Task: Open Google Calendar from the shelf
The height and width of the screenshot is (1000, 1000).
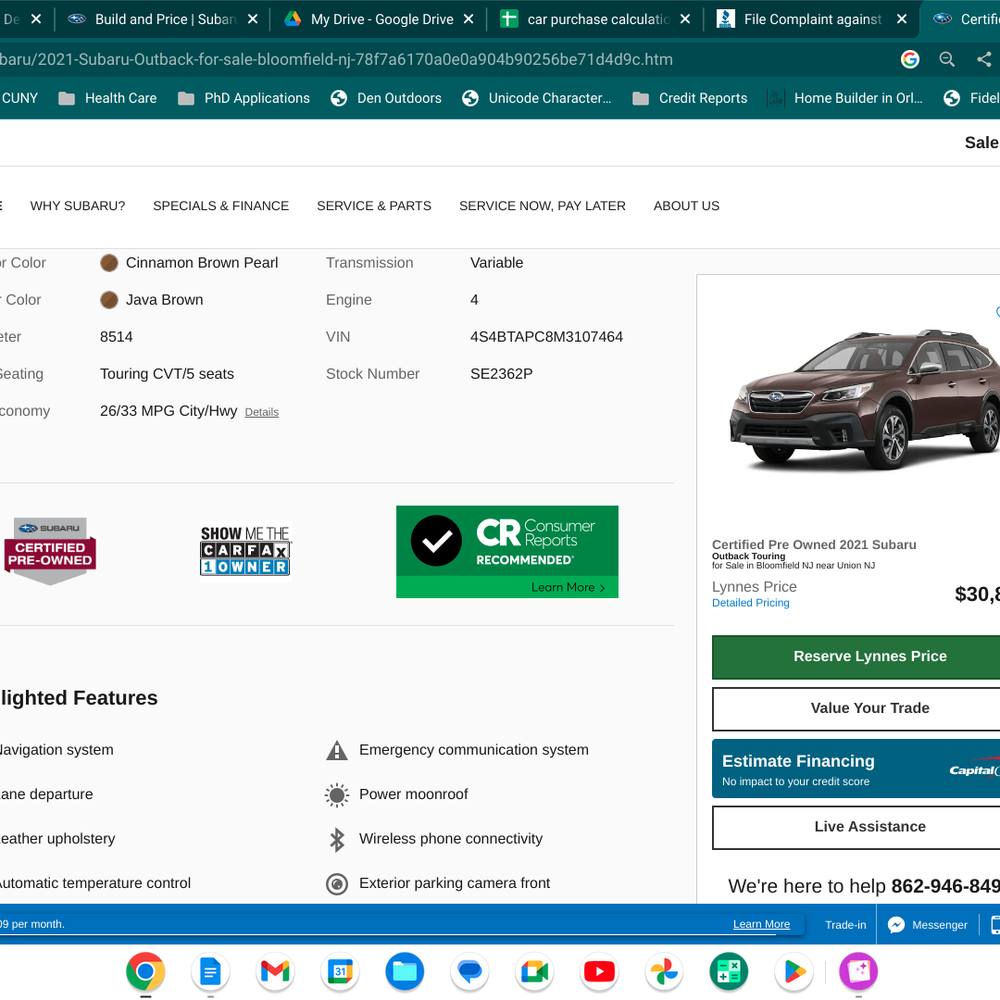Action: [340, 971]
